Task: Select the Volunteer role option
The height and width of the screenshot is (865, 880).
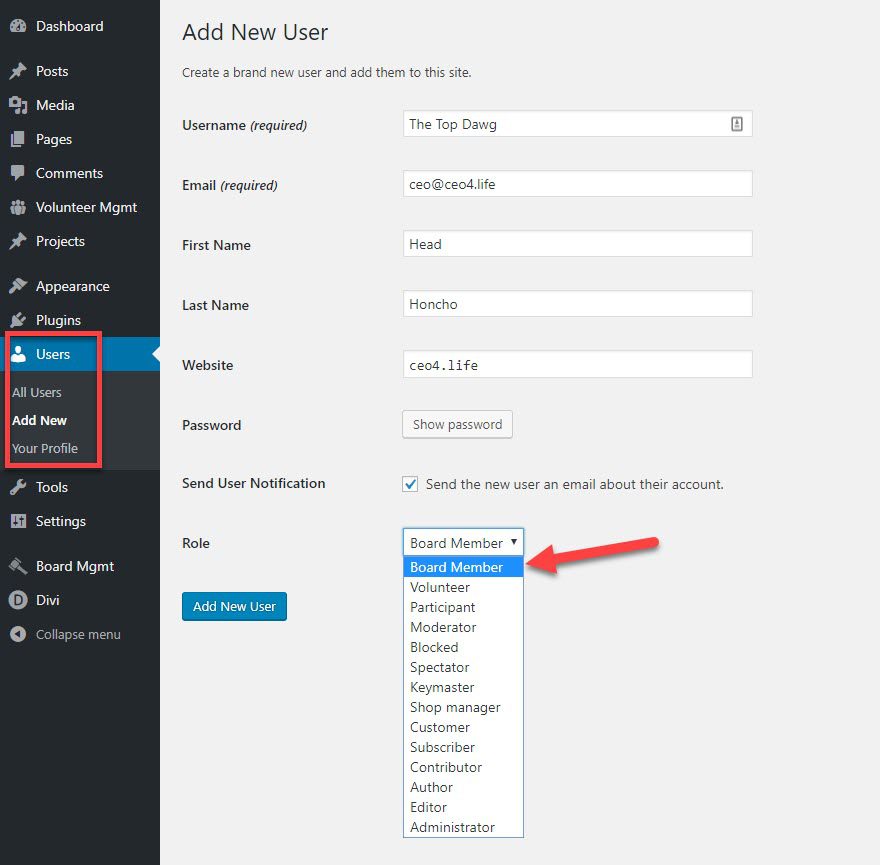Action: (x=440, y=587)
